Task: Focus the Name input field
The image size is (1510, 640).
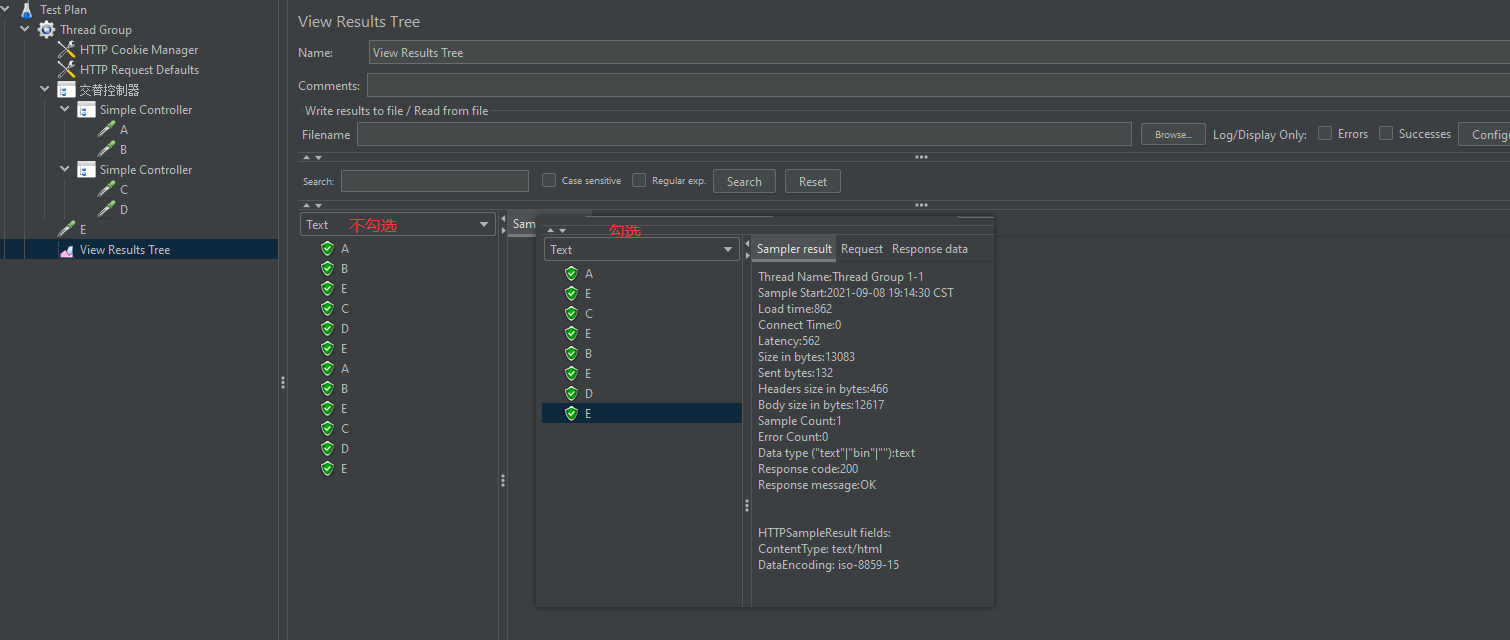Action: (939, 53)
